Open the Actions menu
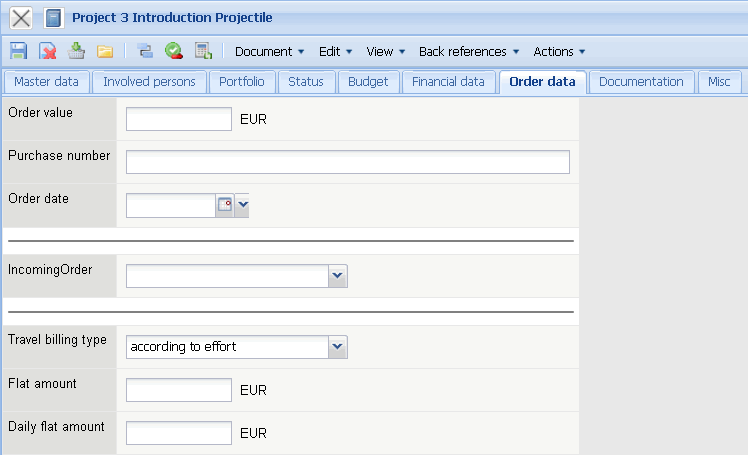The height and width of the screenshot is (455, 748). pyautogui.click(x=559, y=51)
